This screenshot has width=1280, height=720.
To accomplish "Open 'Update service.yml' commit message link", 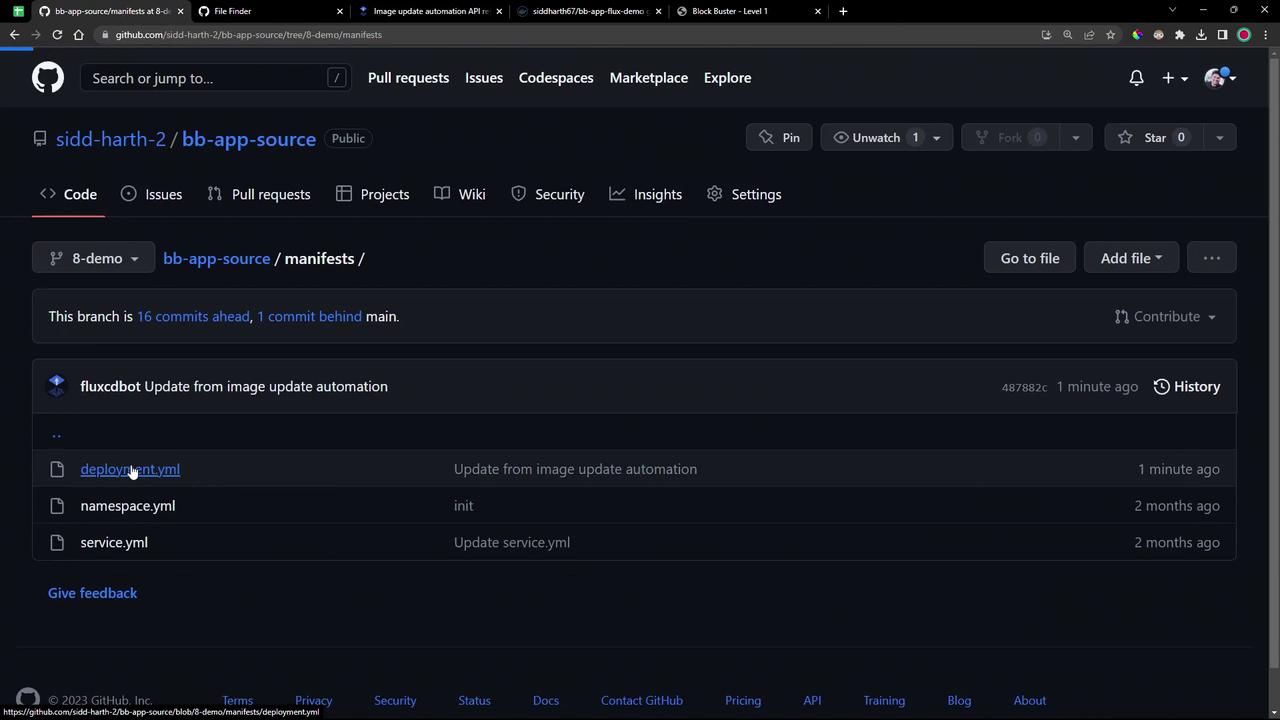I will (x=512, y=542).
